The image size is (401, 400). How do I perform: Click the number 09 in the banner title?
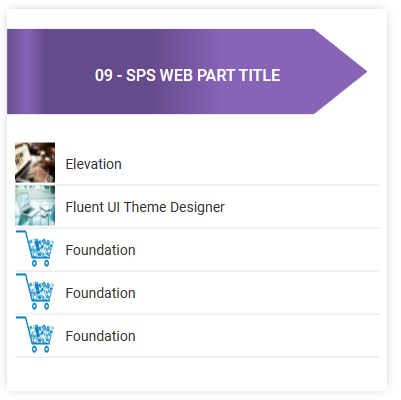click(x=104, y=75)
